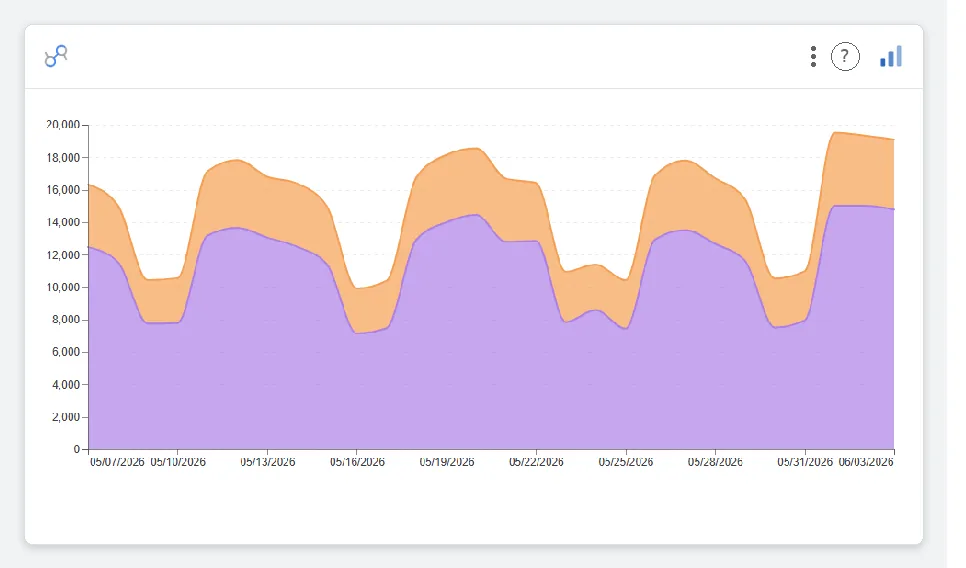This screenshot has width=966, height=568.
Task: Click the 05/19/2026 date label
Action: 447,462
